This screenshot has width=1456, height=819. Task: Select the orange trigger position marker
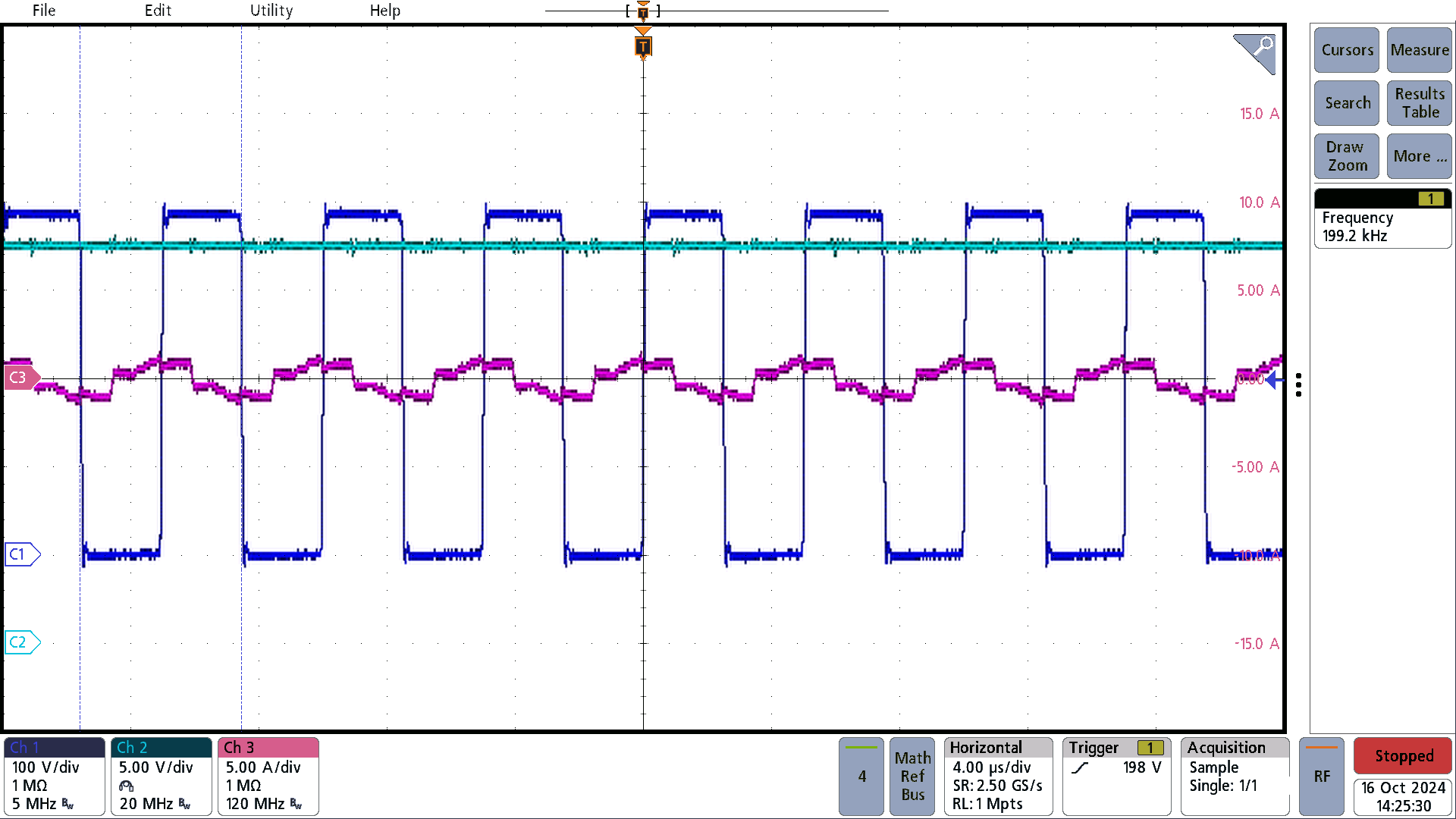tap(643, 47)
